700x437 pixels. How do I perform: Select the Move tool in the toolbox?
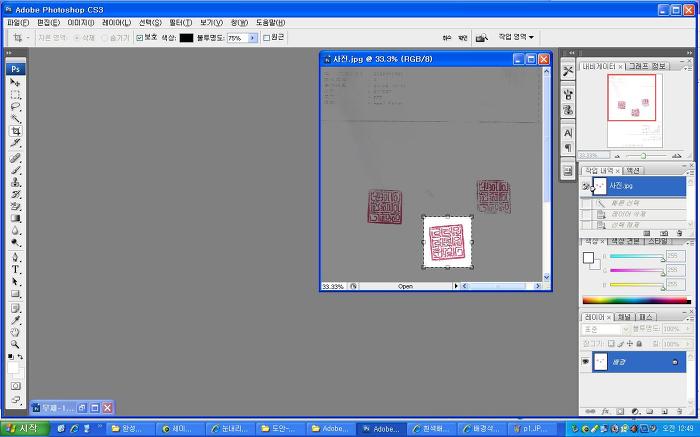[x=16, y=82]
